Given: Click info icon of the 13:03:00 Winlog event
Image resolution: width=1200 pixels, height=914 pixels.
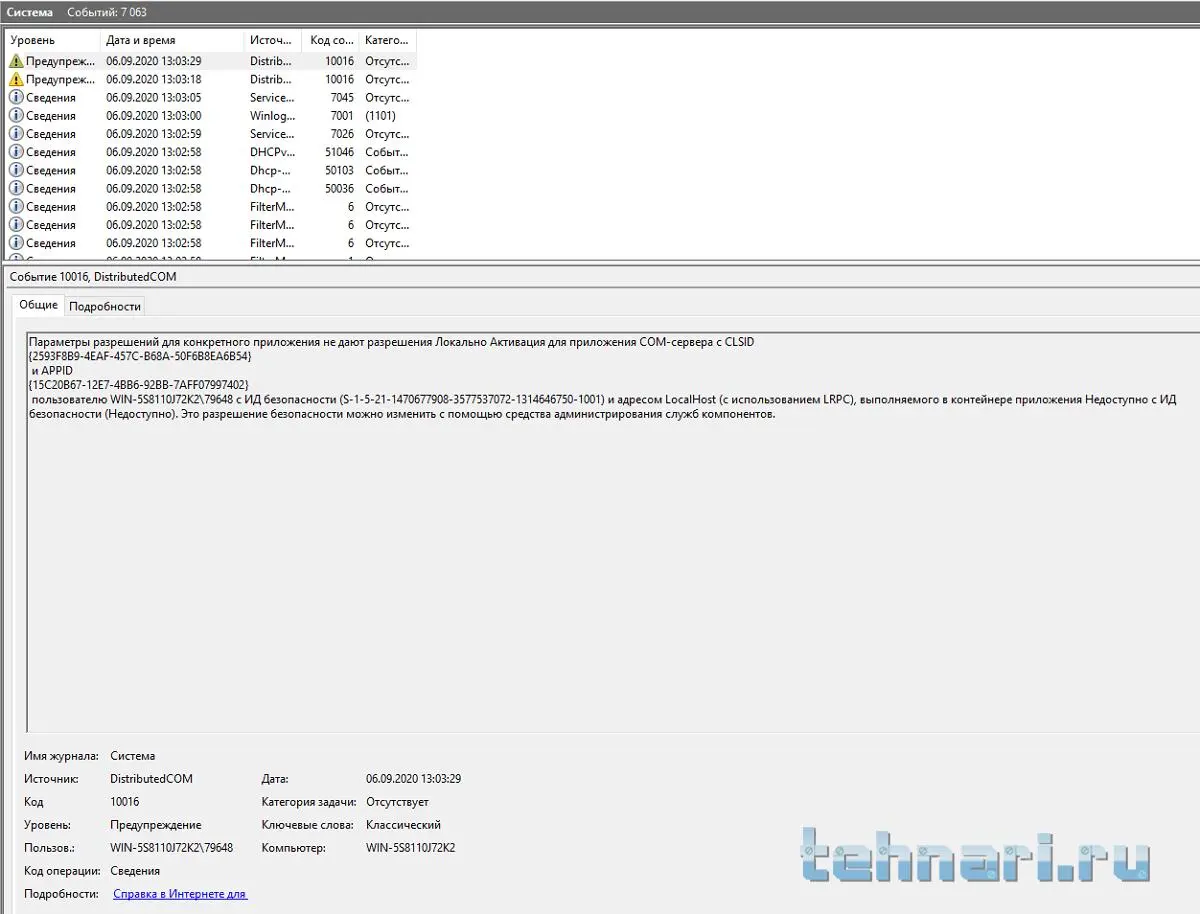Looking at the screenshot, I should tap(15, 116).
